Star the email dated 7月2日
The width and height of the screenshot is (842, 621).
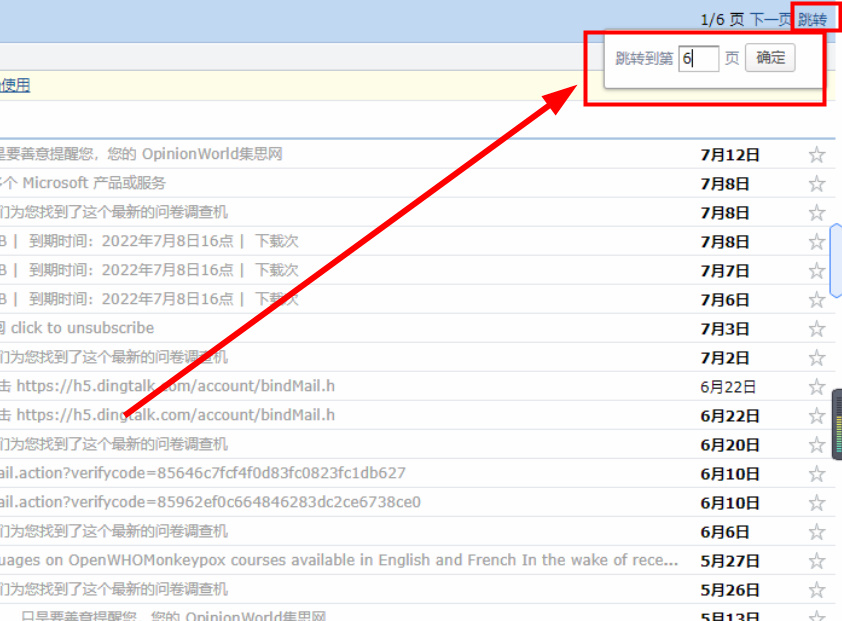(x=817, y=358)
